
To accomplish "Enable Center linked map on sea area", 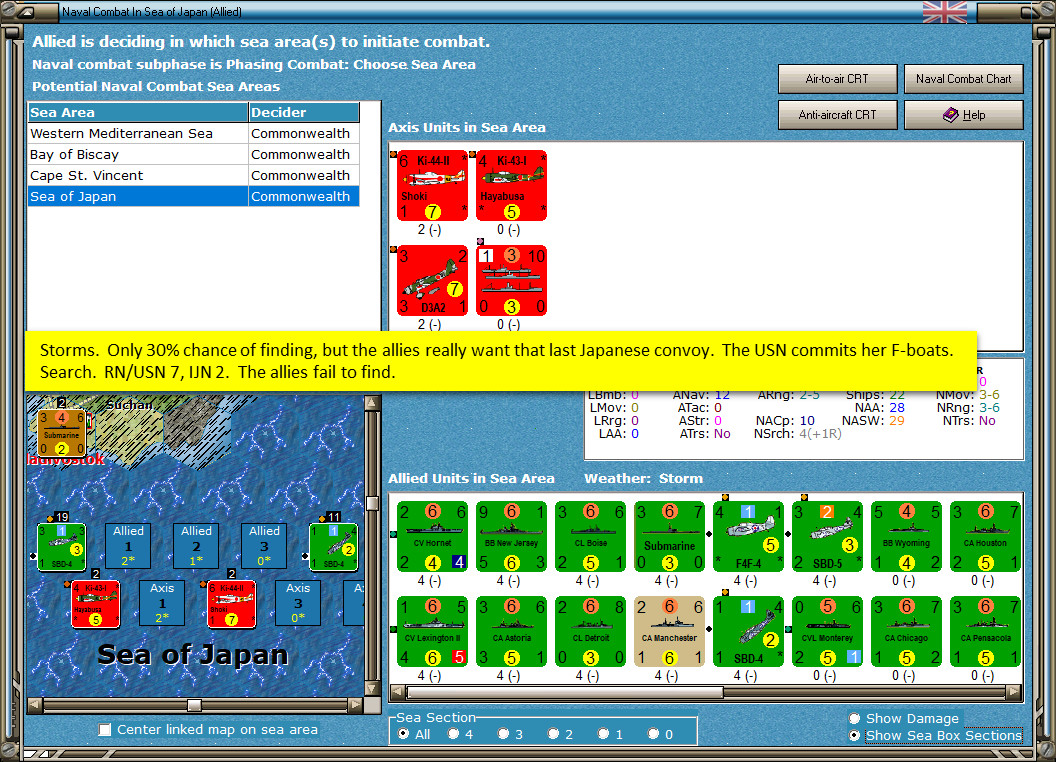I will (x=105, y=730).
